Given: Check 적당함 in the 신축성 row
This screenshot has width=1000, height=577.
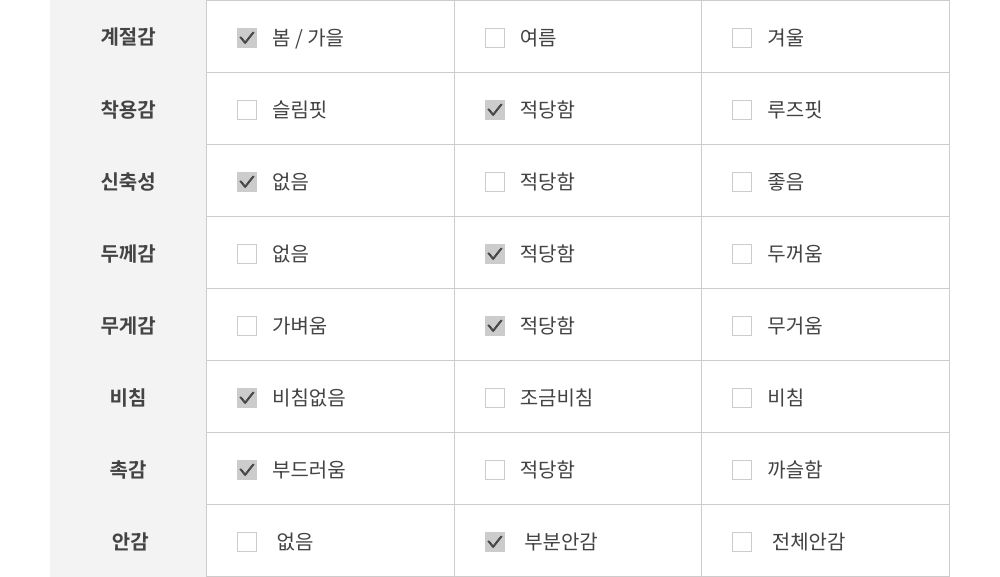Looking at the screenshot, I should [495, 182].
